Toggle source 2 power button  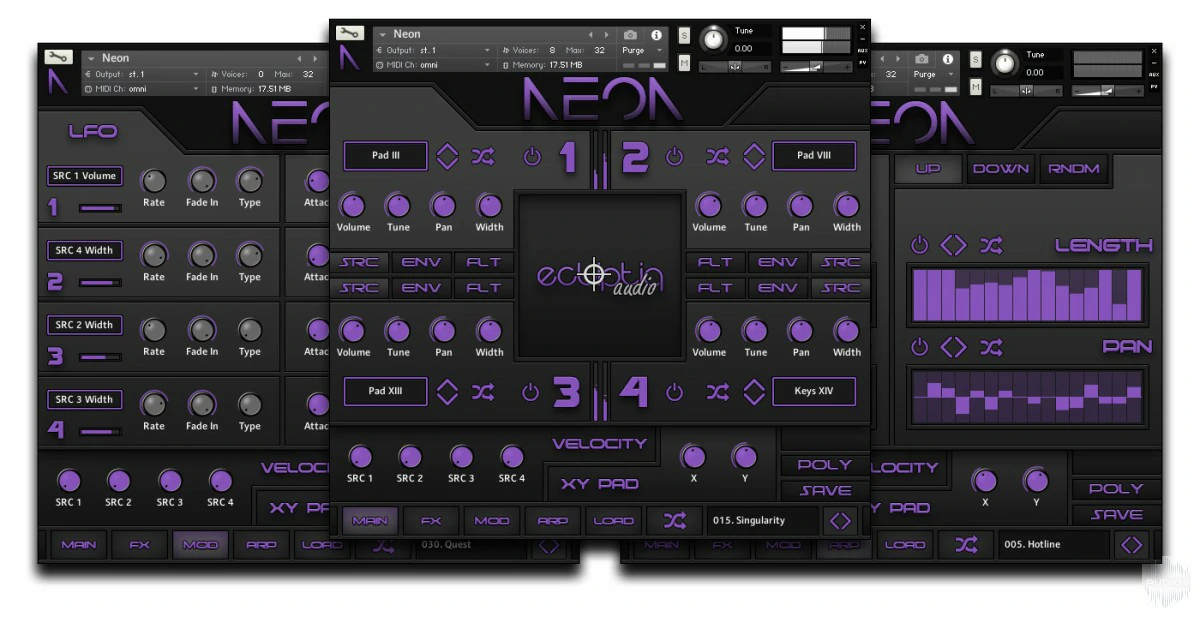(675, 157)
